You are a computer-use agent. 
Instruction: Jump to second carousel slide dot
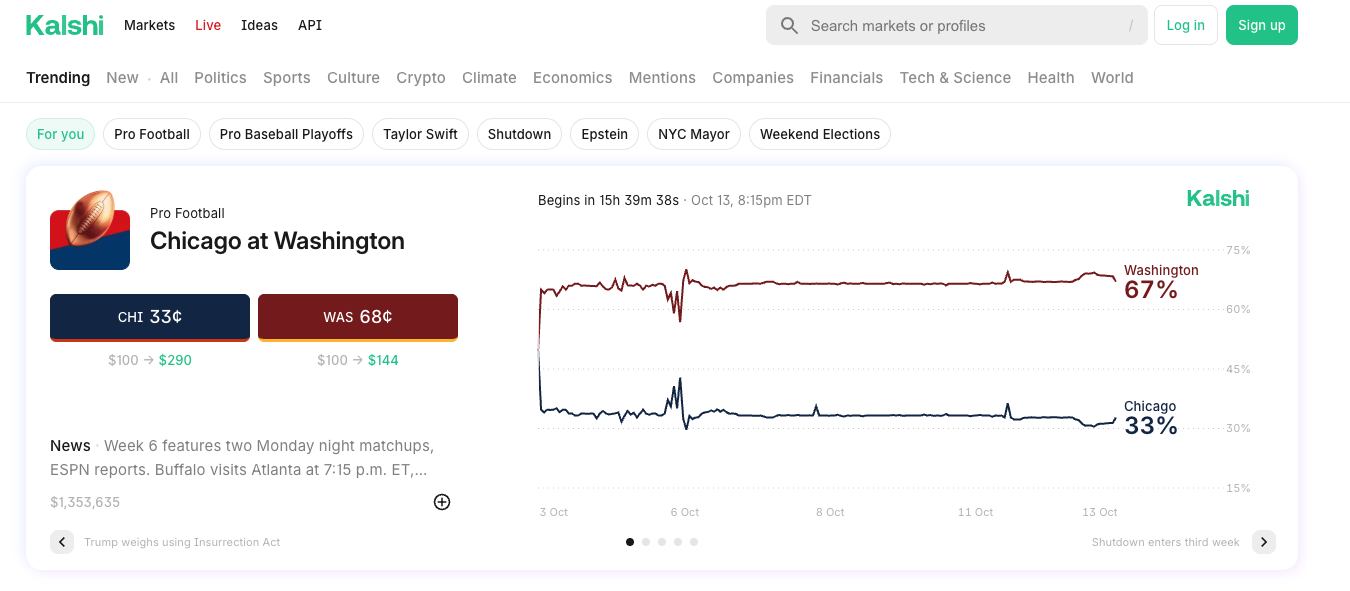tap(646, 542)
